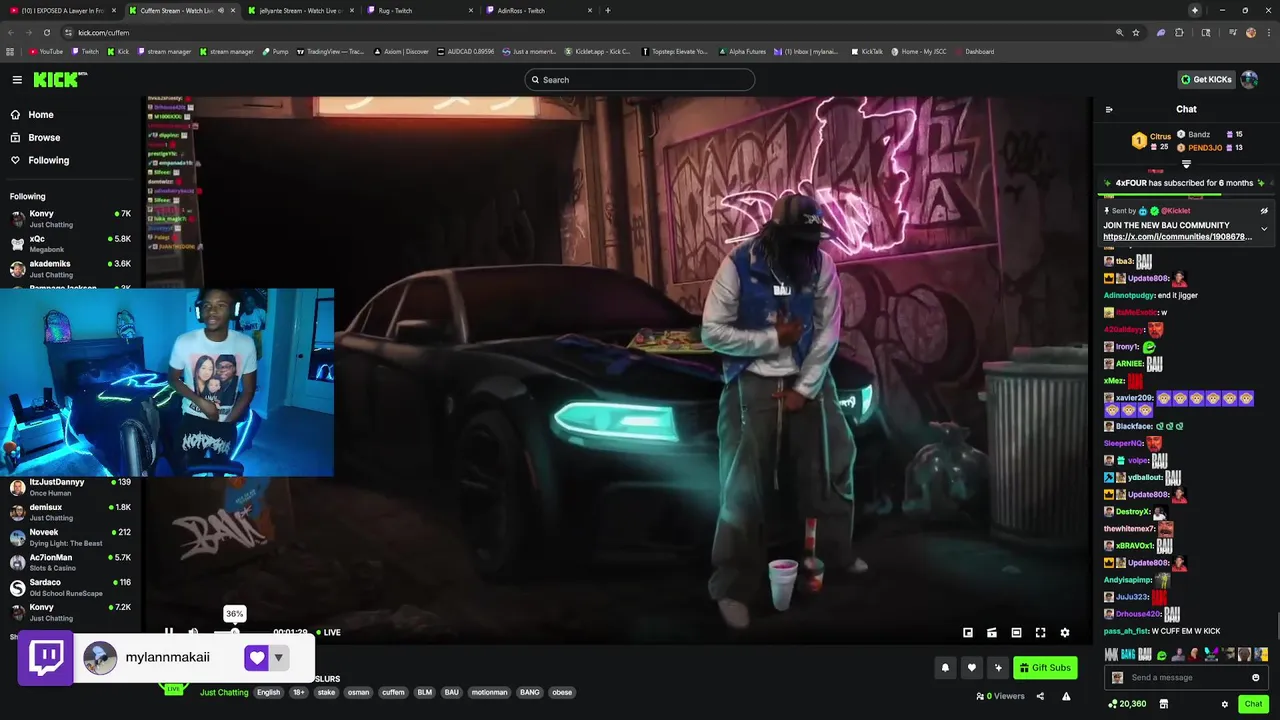This screenshot has height=720, width=1280.
Task: Follow channel with heart button
Action: (971, 668)
